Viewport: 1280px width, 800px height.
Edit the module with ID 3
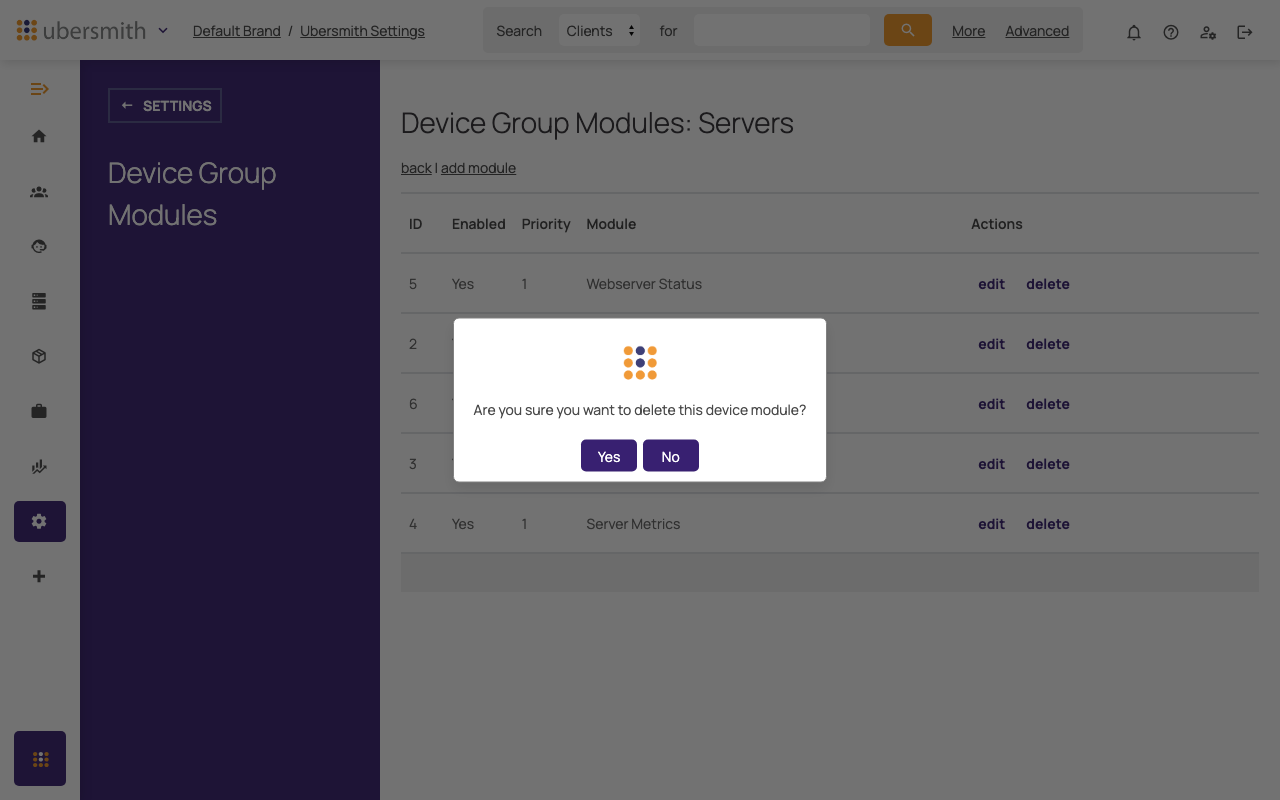point(991,464)
